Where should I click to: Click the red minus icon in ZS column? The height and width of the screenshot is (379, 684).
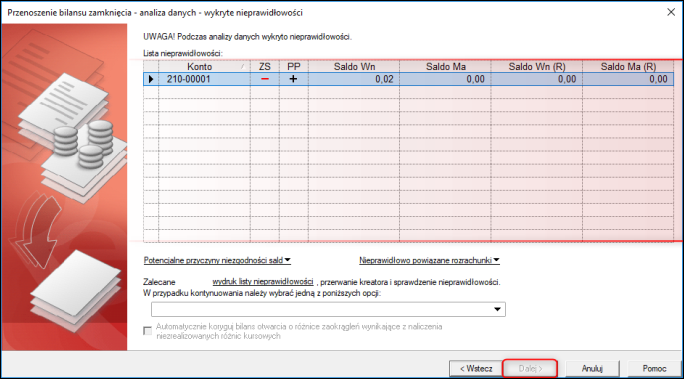(x=265, y=79)
